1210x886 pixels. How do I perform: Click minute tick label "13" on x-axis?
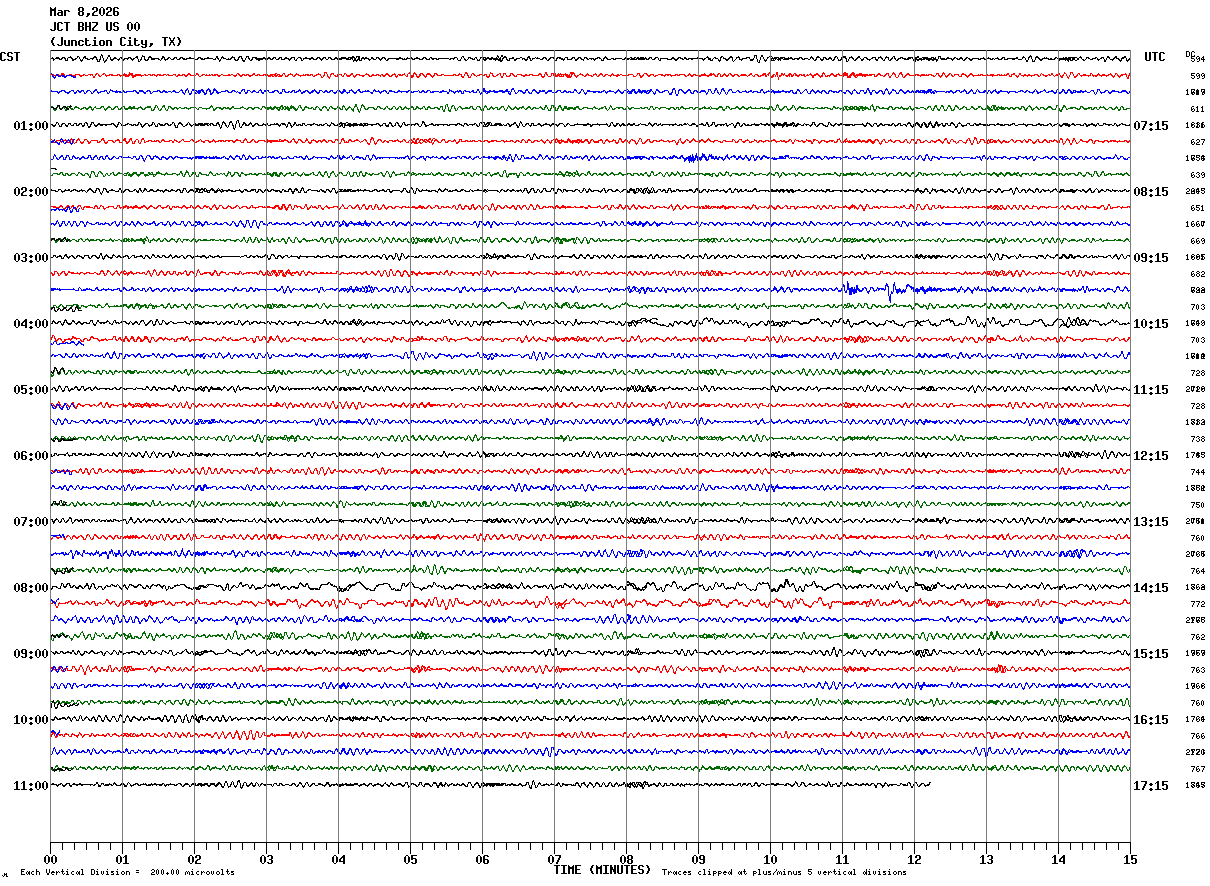point(986,860)
